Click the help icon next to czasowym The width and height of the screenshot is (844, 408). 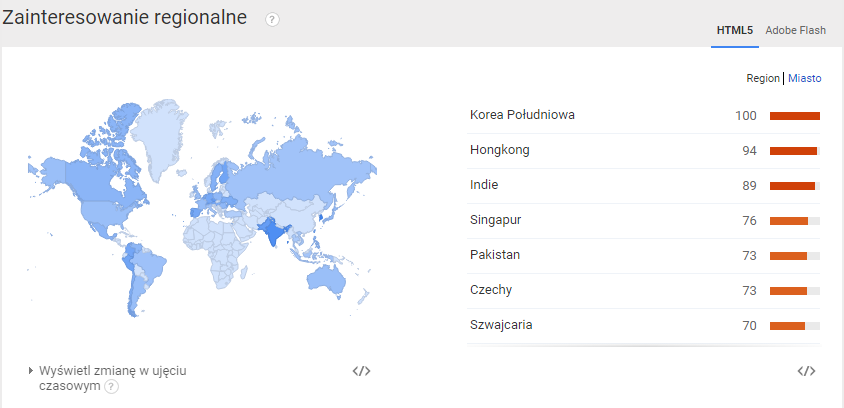(x=111, y=386)
